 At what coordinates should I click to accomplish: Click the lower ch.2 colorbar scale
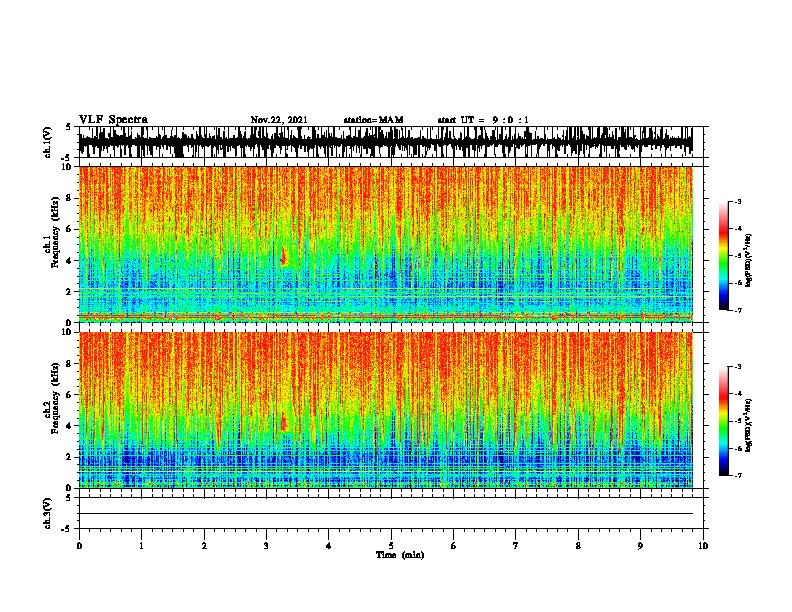(x=724, y=421)
